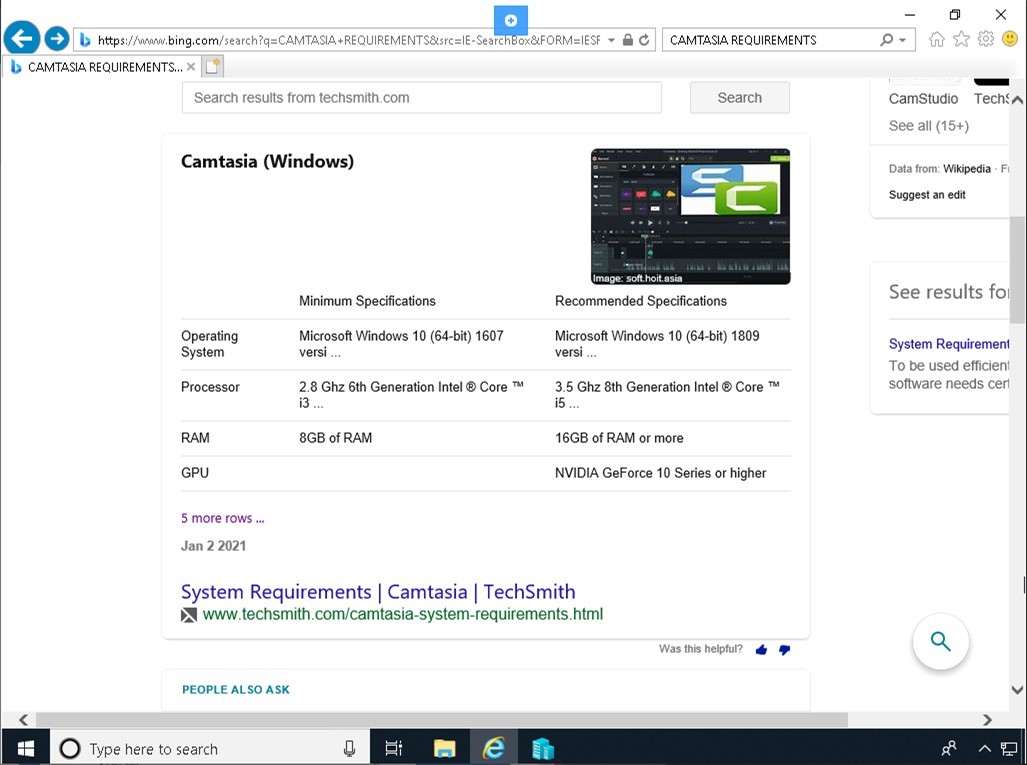Click the horizontal scrollbar left arrow

[24, 720]
